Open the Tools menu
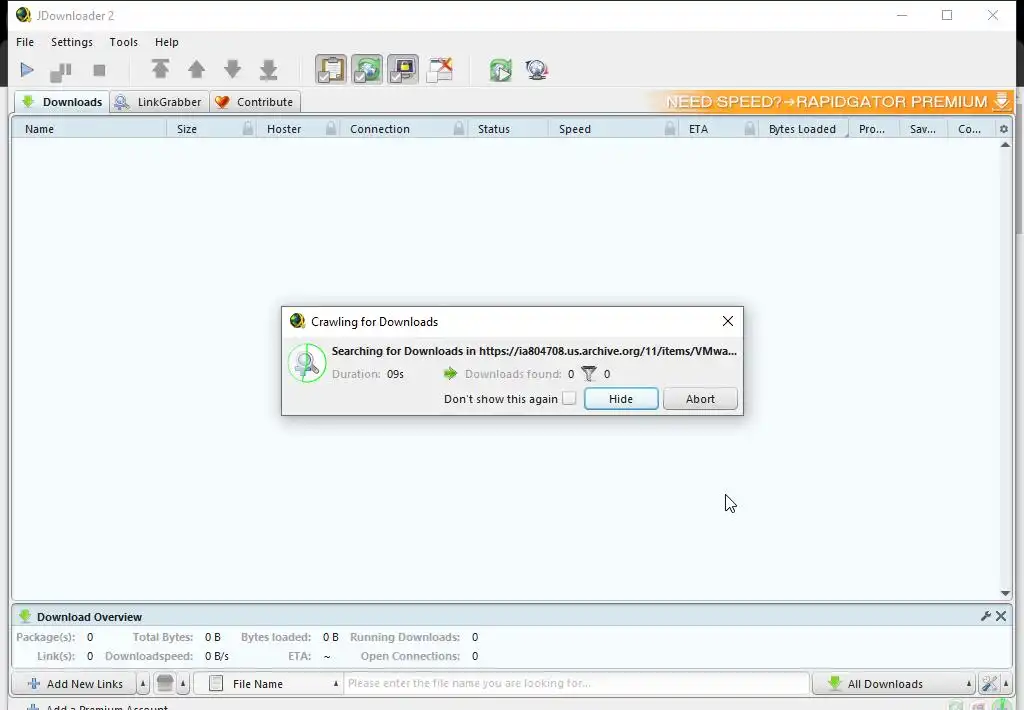 [x=123, y=42]
